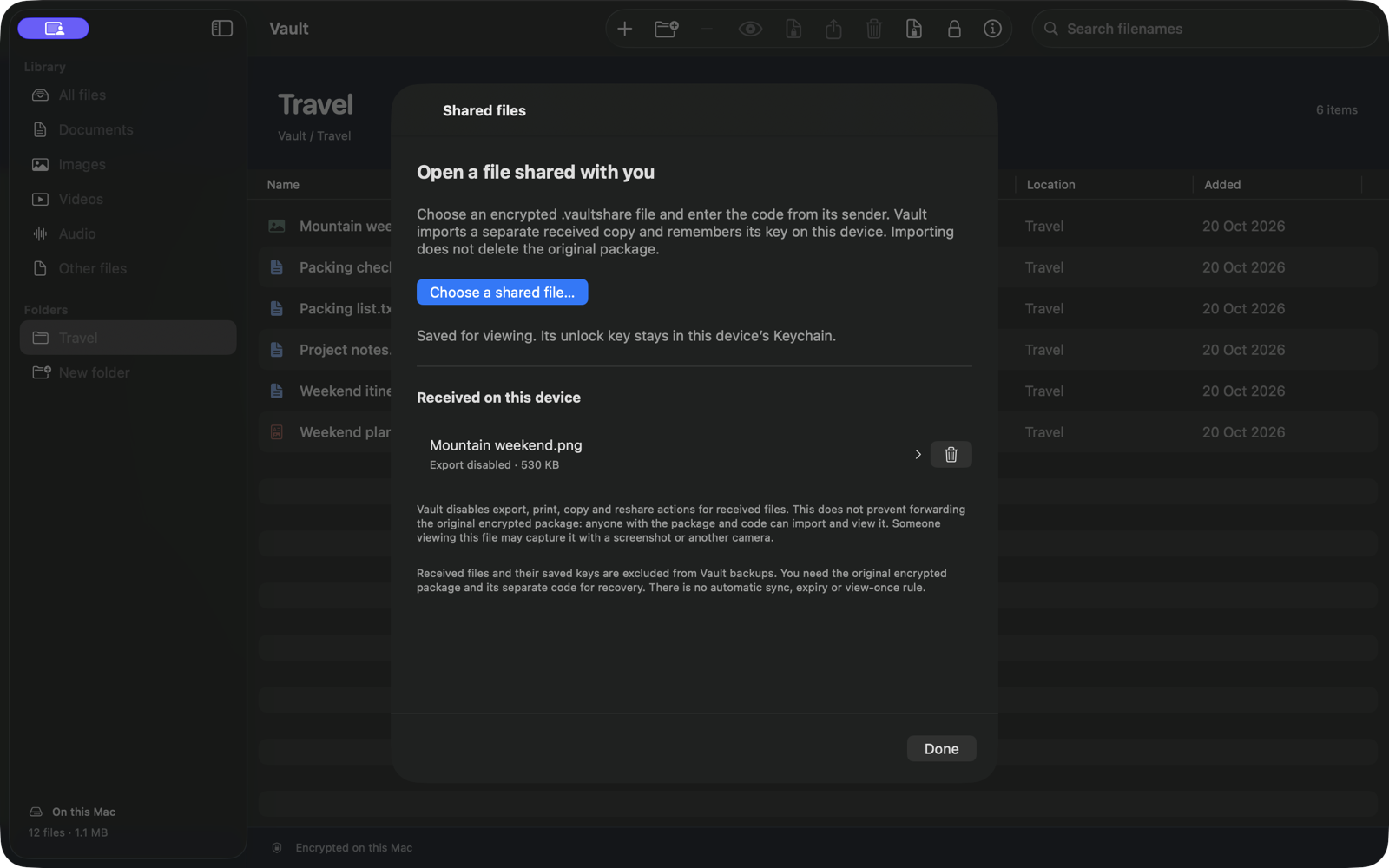Sort by the Location column header
Screen dimensions: 1389x868
(1050, 184)
